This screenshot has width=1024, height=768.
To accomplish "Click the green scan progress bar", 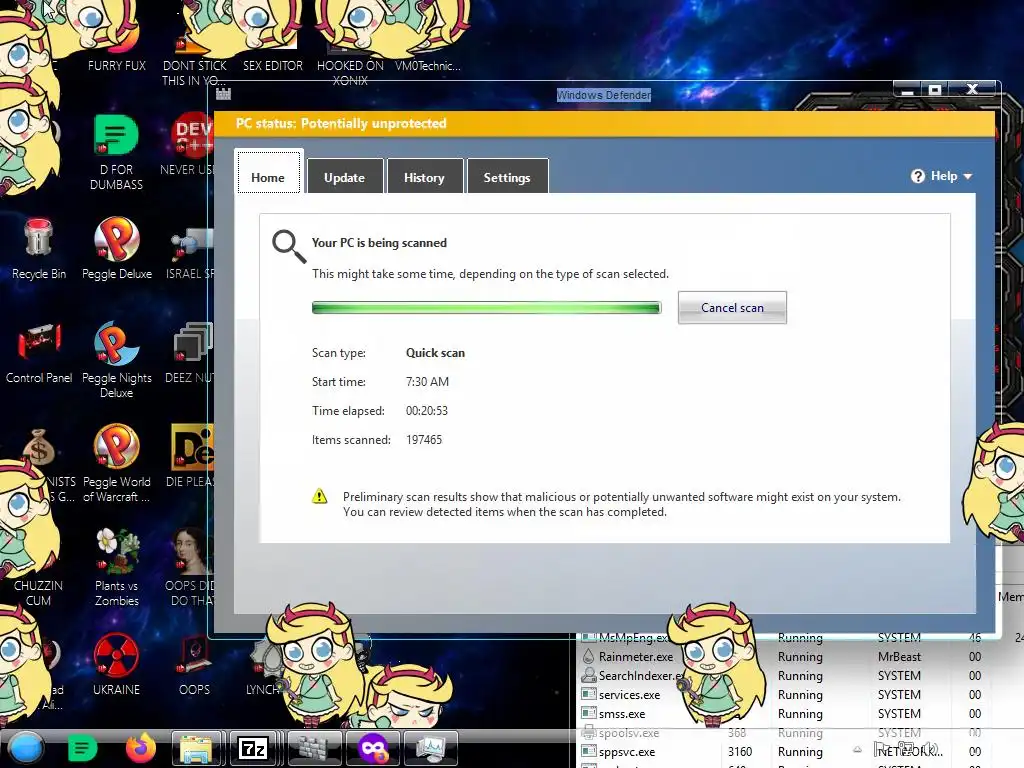I will pyautogui.click(x=487, y=308).
